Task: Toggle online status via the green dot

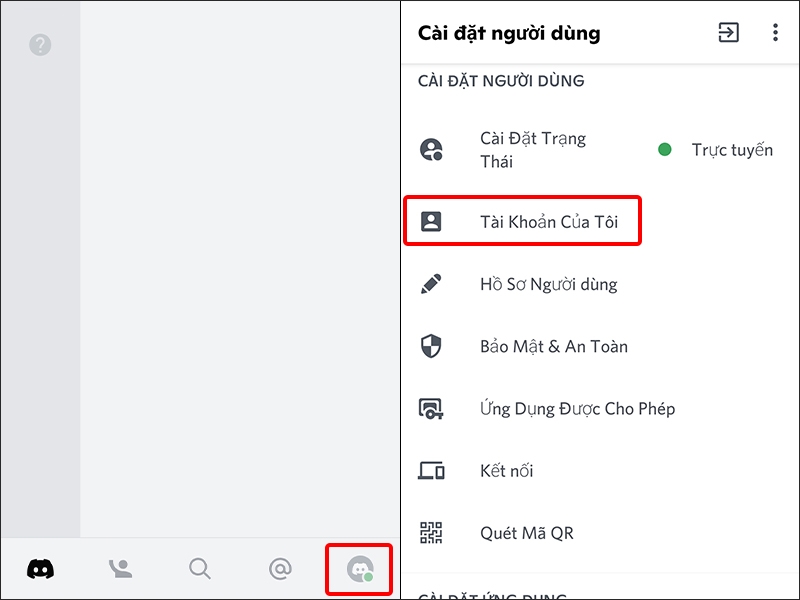Action: click(665, 149)
